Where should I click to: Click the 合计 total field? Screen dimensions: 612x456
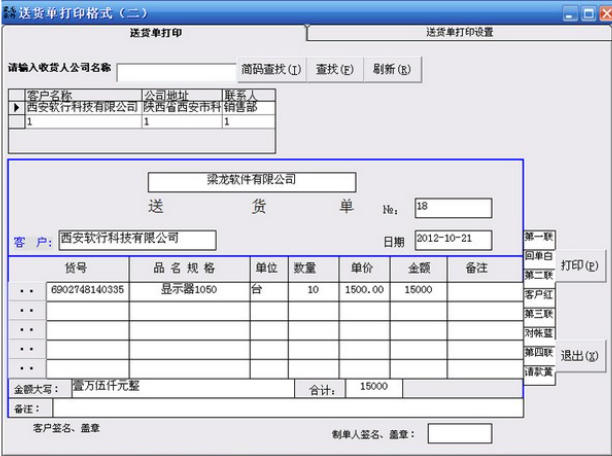pyautogui.click(x=374, y=388)
